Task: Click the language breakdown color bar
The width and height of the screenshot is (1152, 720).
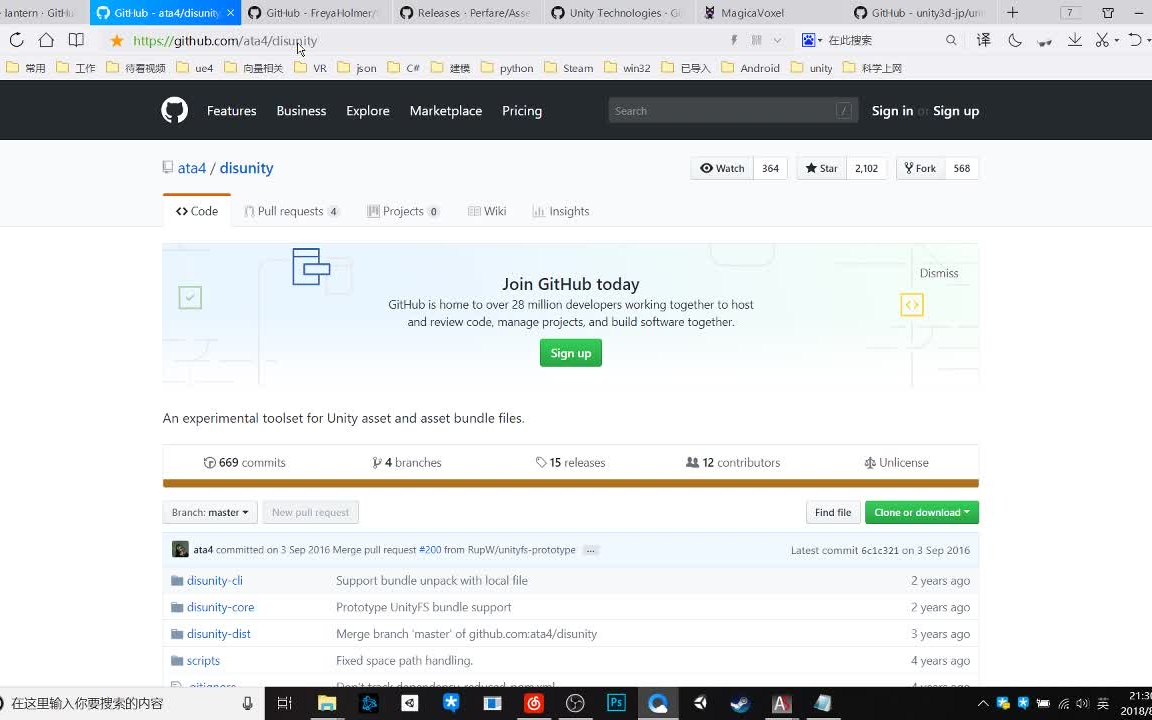Action: (571, 483)
